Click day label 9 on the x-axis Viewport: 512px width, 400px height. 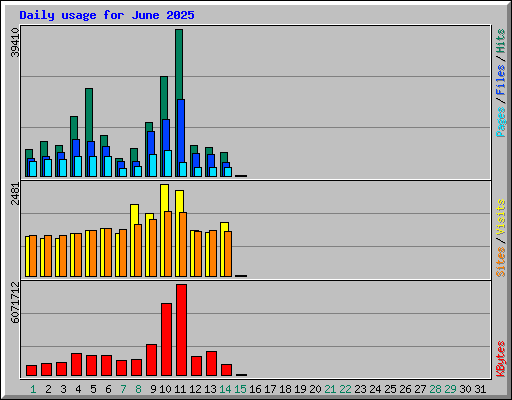tap(153, 389)
